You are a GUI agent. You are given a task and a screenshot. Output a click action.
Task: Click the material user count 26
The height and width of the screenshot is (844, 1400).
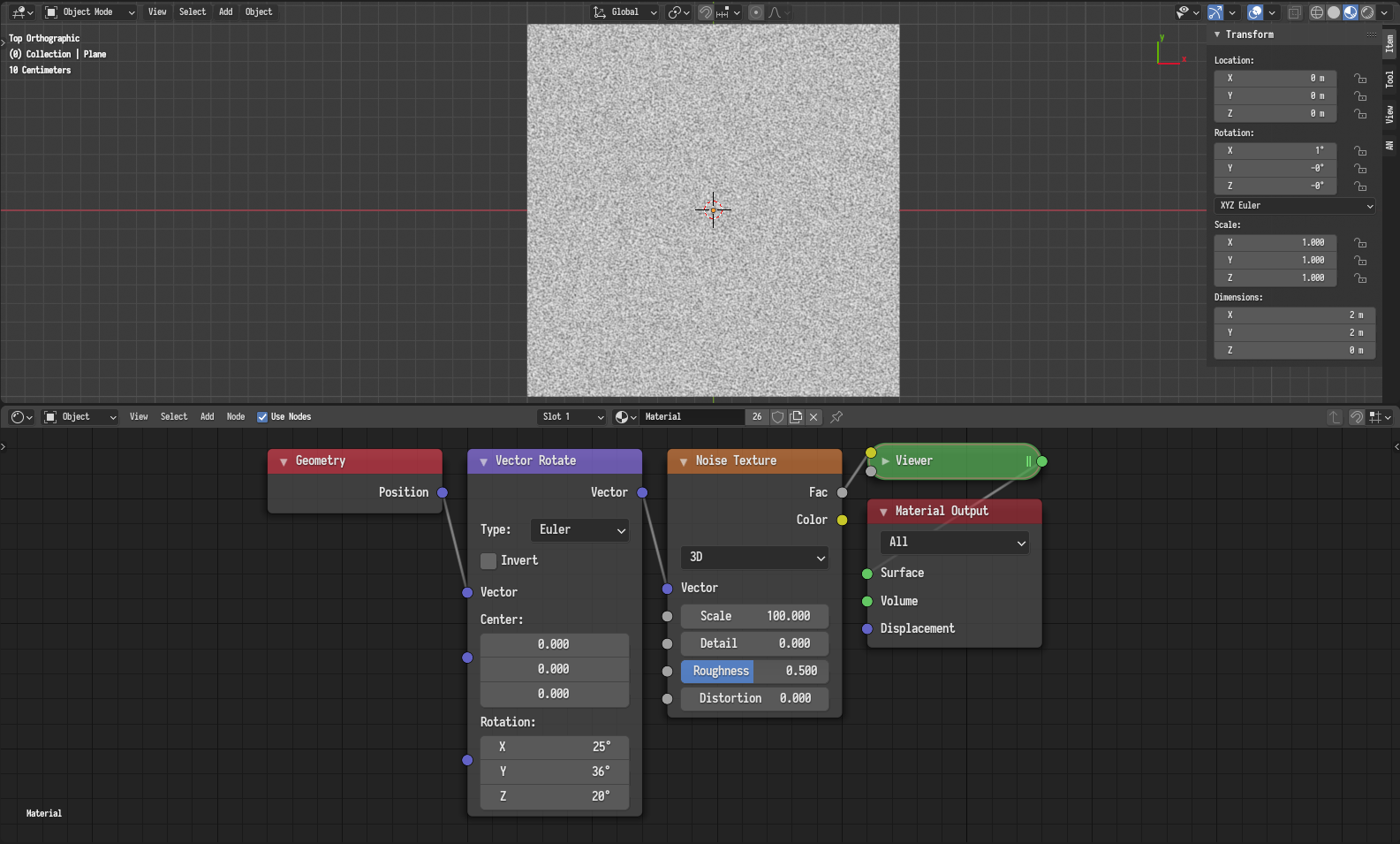tap(757, 417)
